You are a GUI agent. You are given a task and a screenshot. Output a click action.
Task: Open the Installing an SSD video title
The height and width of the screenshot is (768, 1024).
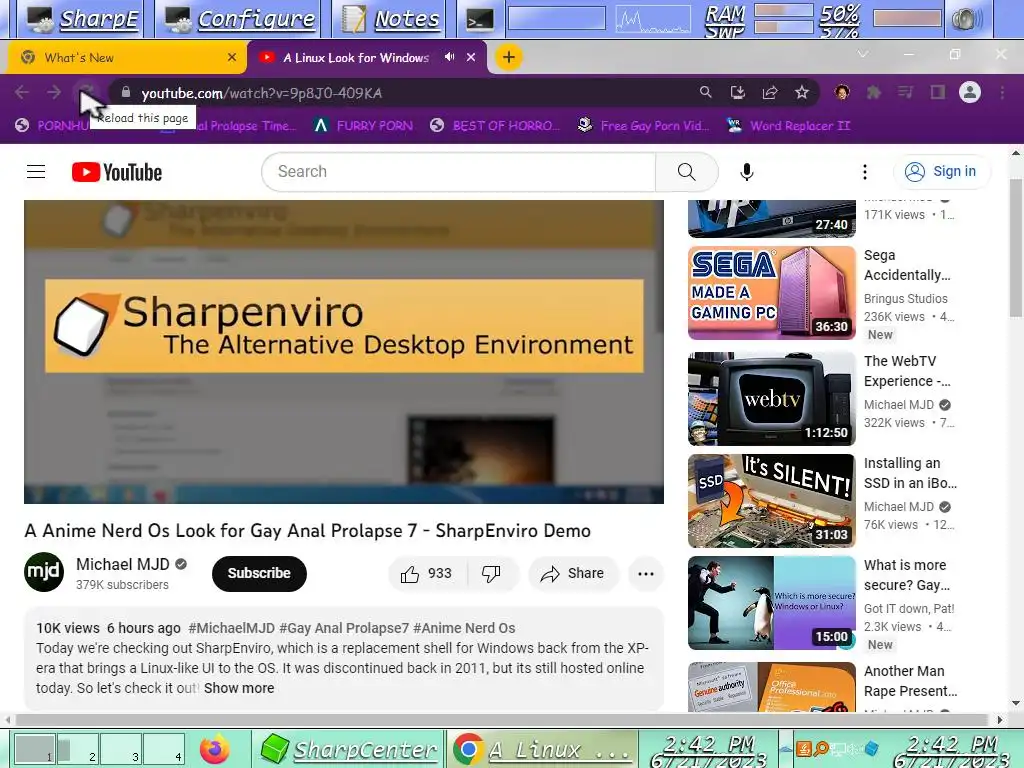pyautogui.click(x=910, y=473)
